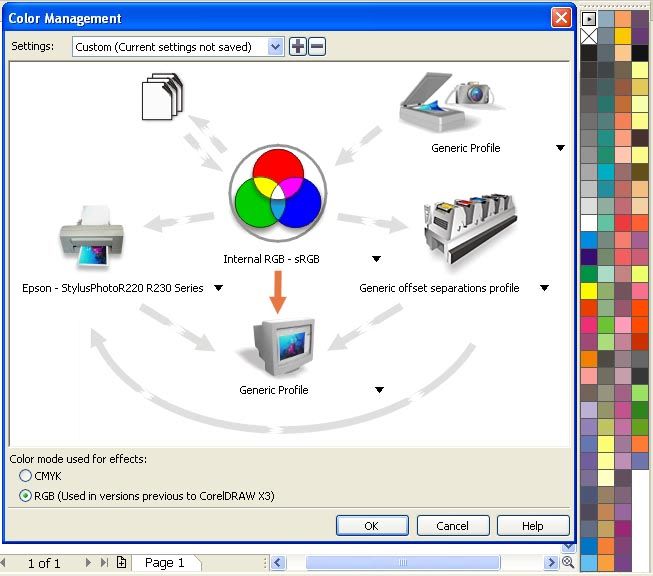653x576 pixels.
Task: Click the 'Internal RGB - sRGB' label
Action: (272, 259)
